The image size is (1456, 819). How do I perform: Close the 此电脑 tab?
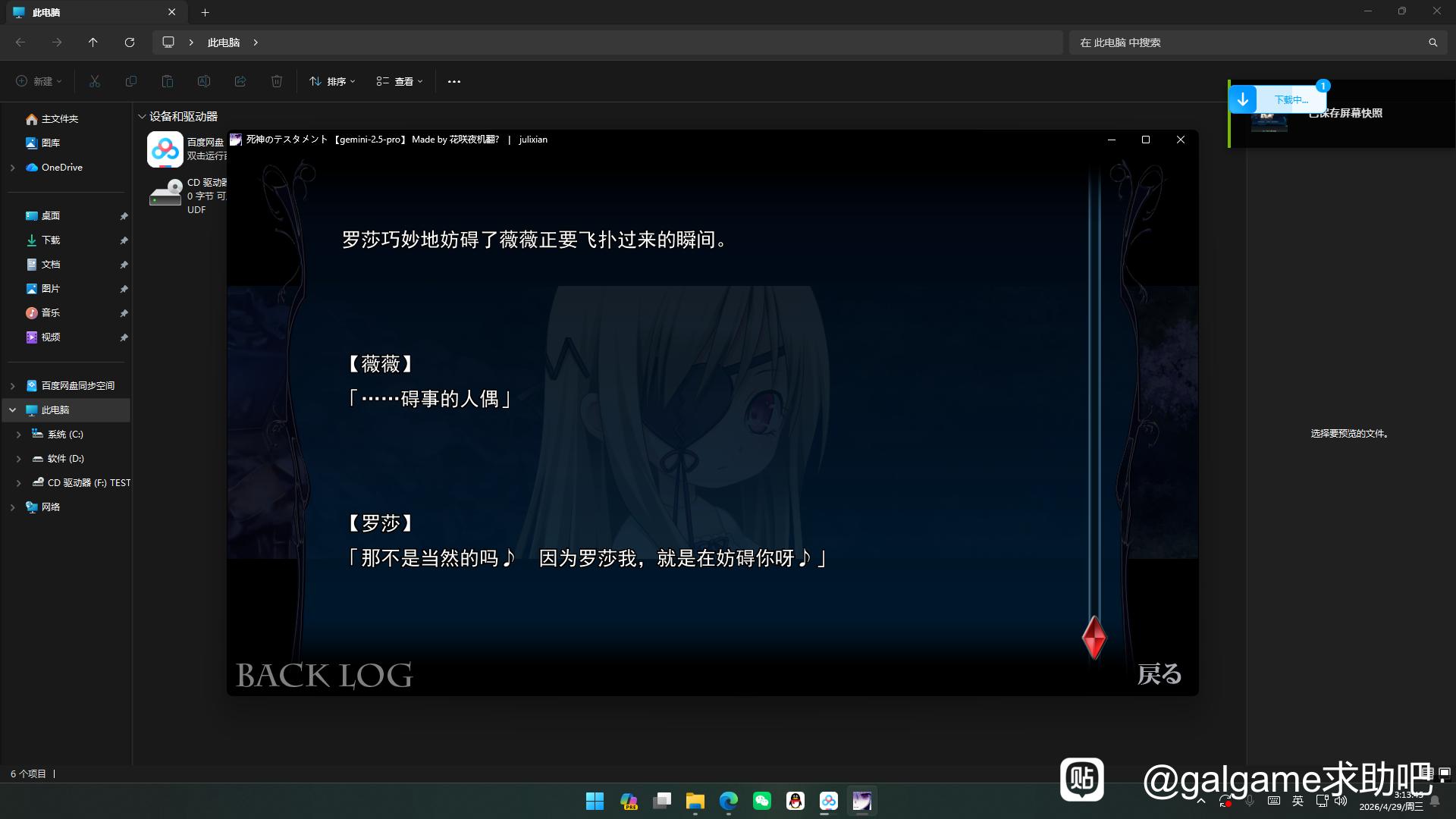tap(171, 12)
